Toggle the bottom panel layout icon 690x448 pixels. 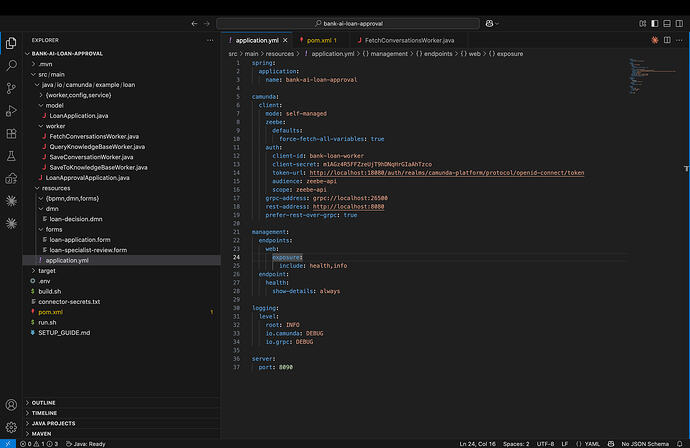(667, 24)
